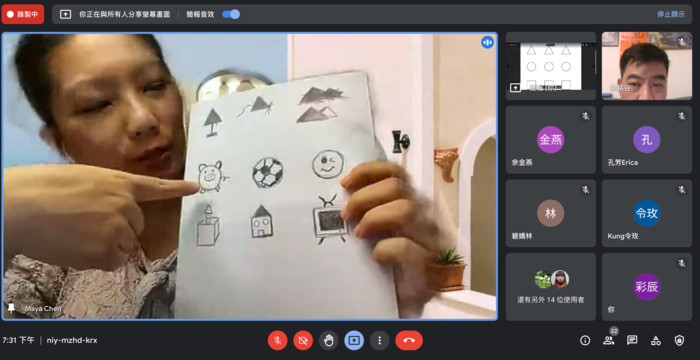
Task: Select the 孔芳Erica participant tile
Action: [x=646, y=139]
